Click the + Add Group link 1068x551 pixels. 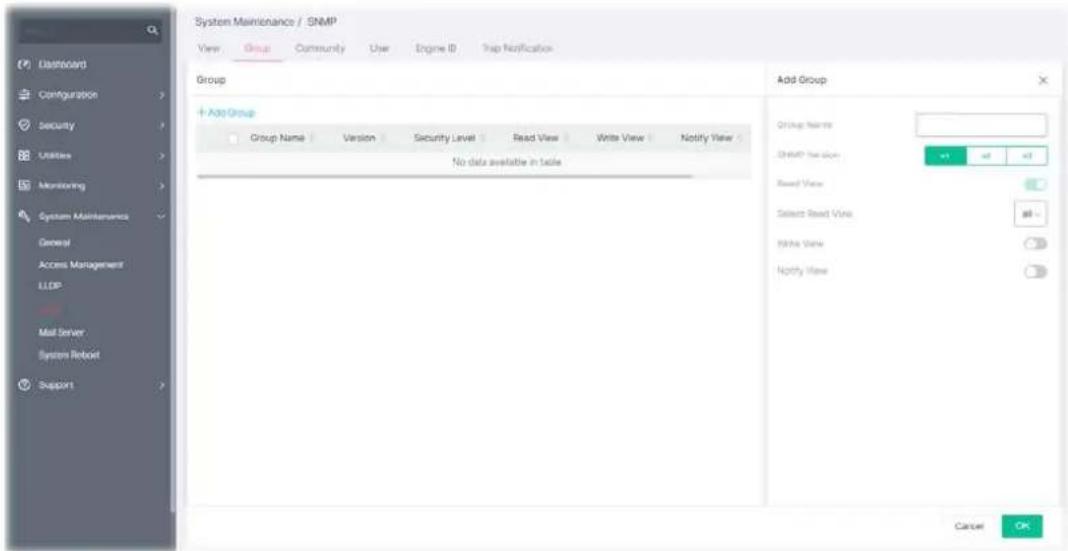pyautogui.click(x=226, y=112)
